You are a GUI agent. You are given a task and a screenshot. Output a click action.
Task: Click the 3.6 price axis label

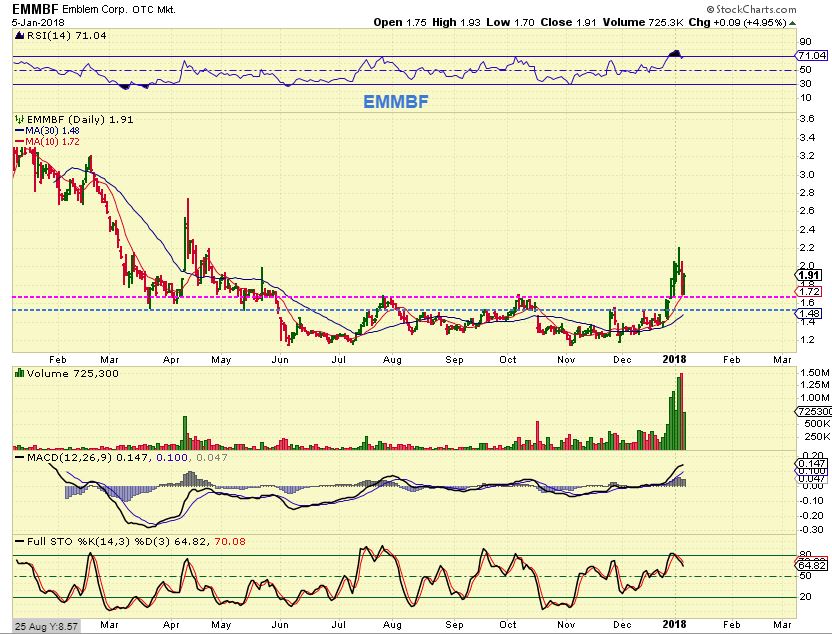807,118
